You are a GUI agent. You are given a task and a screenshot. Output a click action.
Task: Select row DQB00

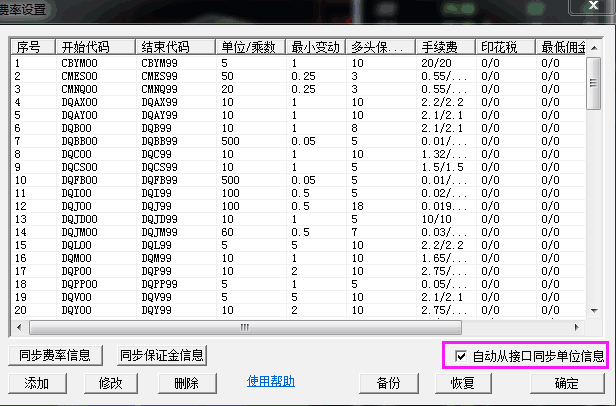click(299, 128)
